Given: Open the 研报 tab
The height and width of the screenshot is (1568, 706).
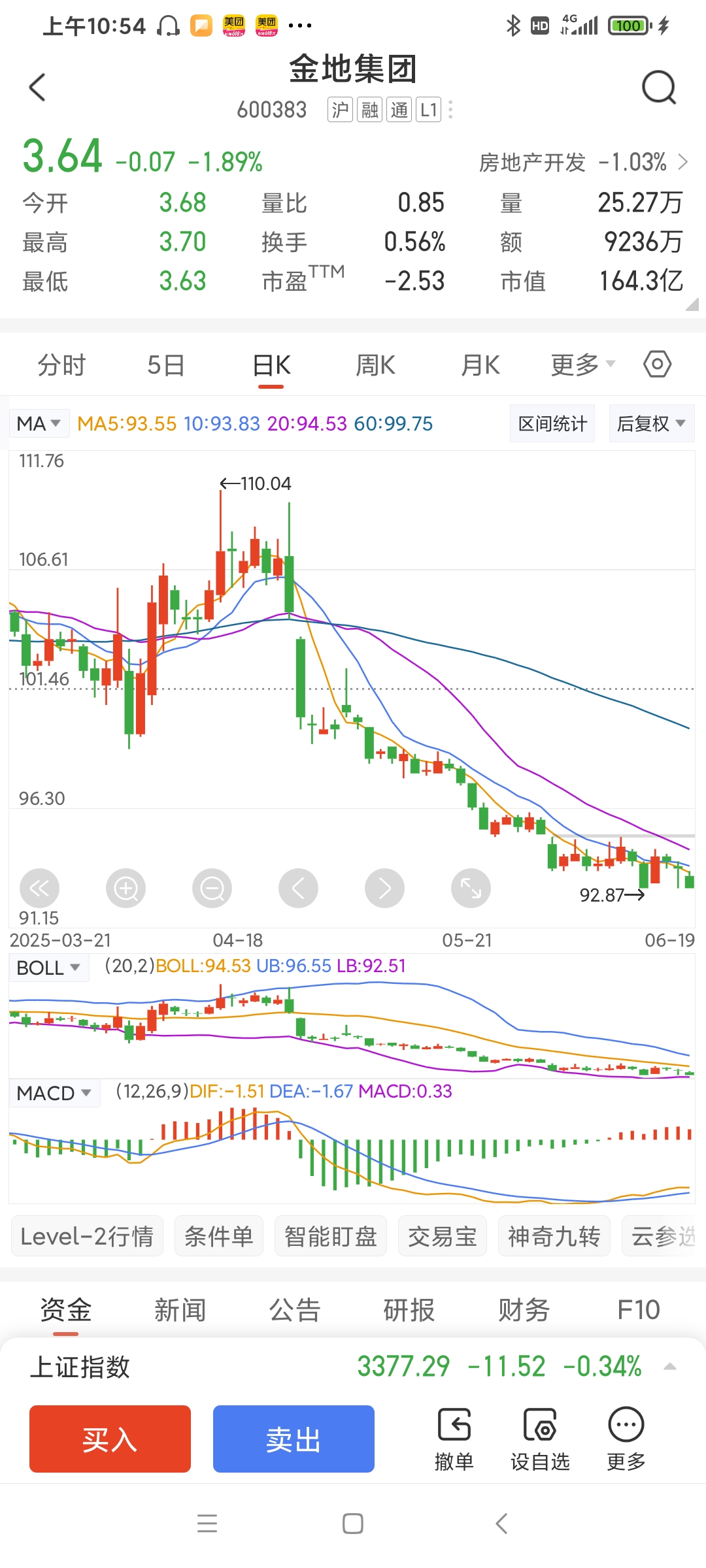Looking at the screenshot, I should pyautogui.click(x=409, y=1309).
